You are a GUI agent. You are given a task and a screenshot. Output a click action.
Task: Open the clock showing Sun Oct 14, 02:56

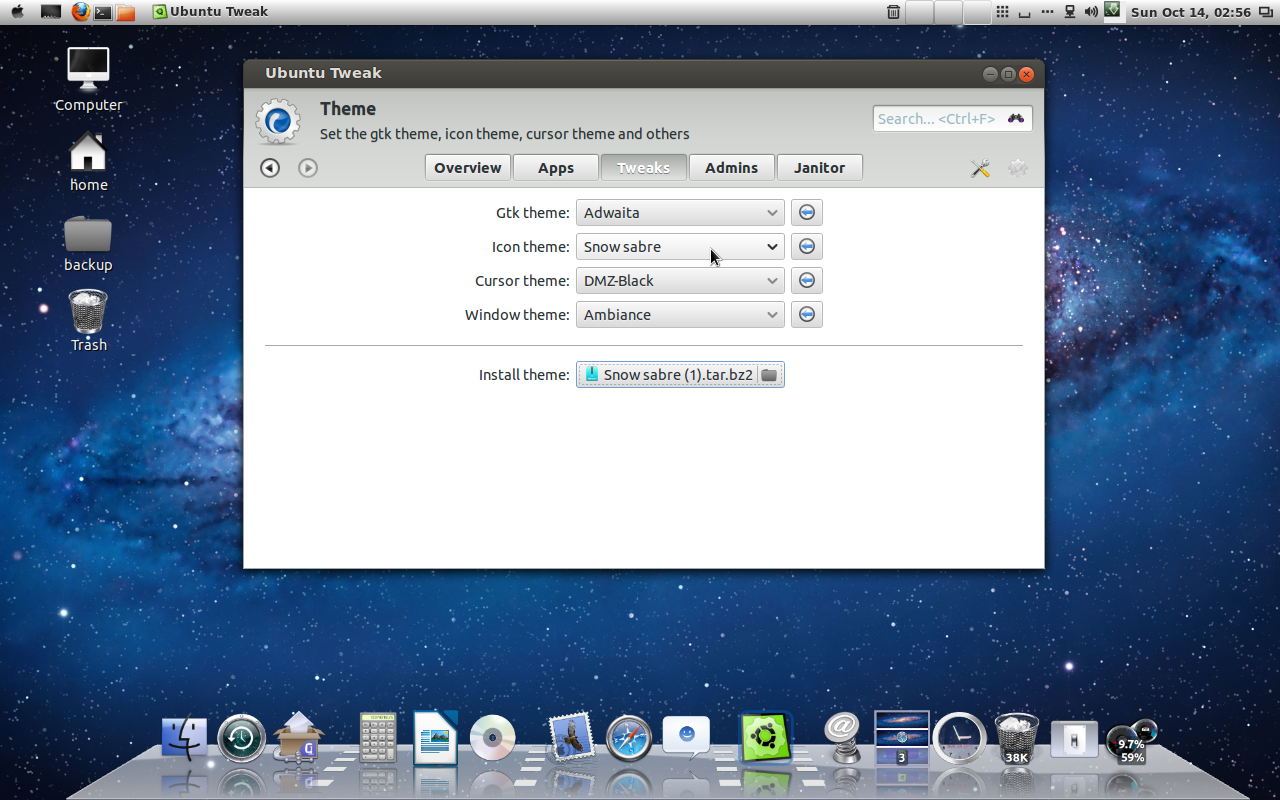[x=1190, y=12]
